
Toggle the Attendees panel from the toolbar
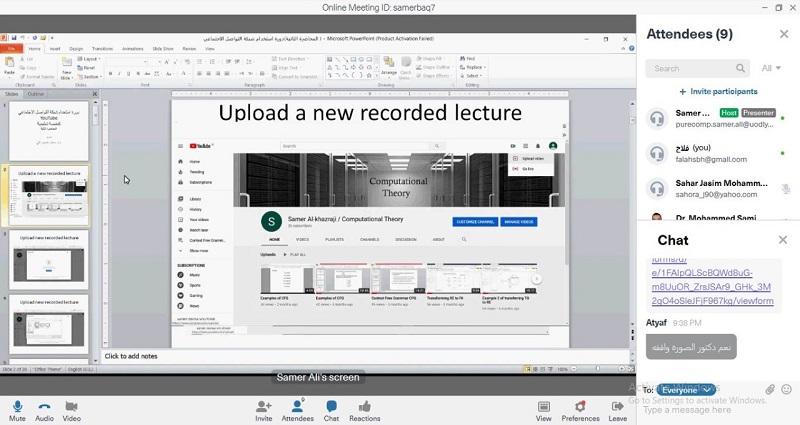point(297,411)
